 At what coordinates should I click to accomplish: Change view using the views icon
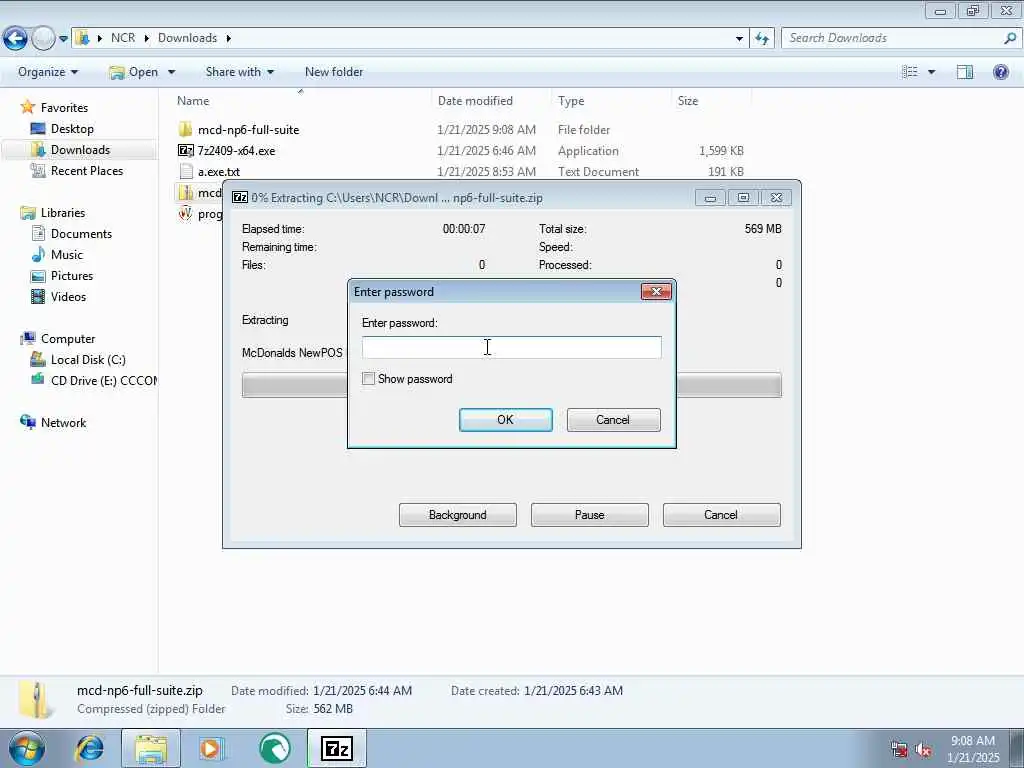click(910, 72)
